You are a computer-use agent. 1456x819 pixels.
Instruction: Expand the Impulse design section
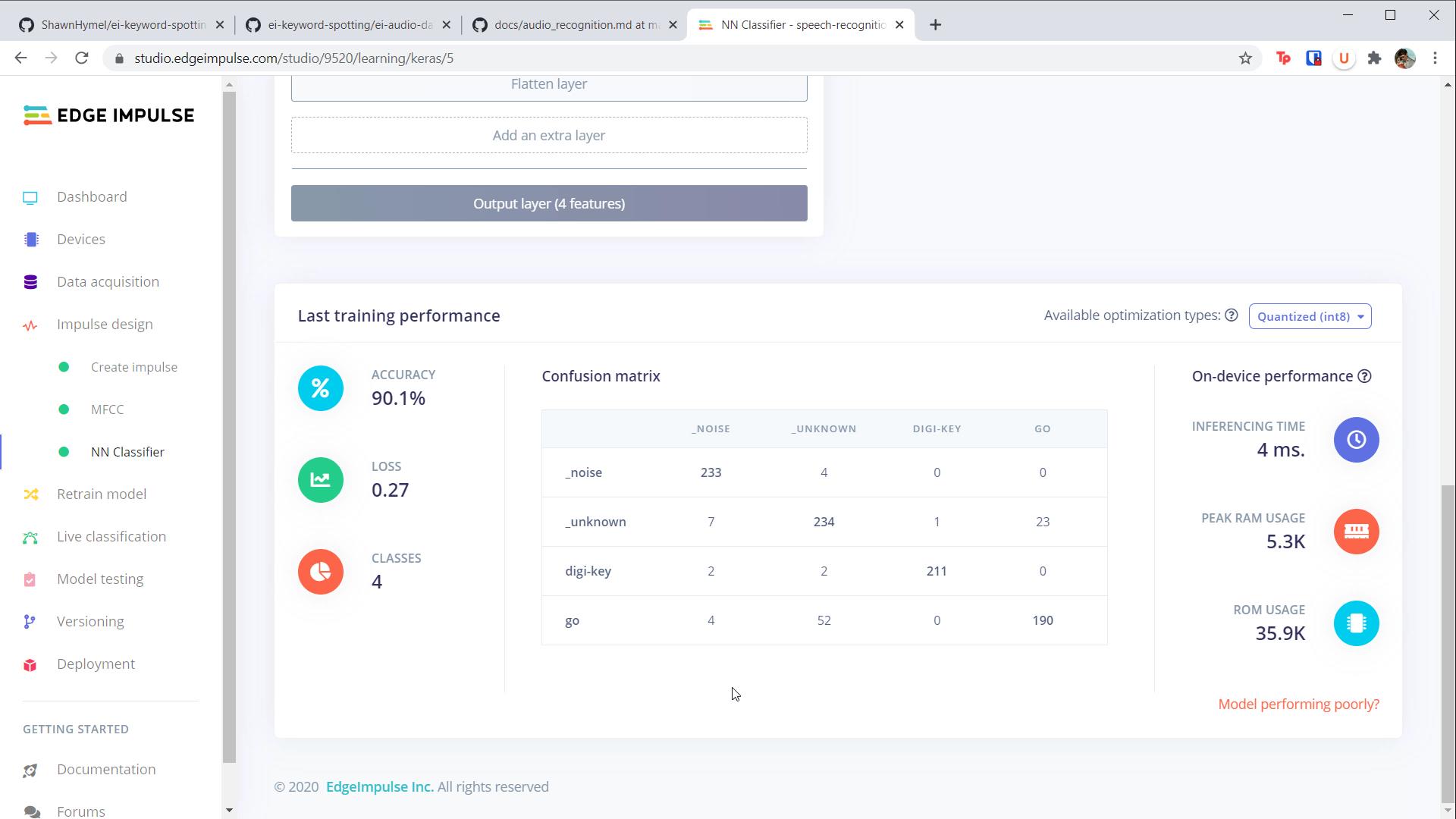[105, 325]
